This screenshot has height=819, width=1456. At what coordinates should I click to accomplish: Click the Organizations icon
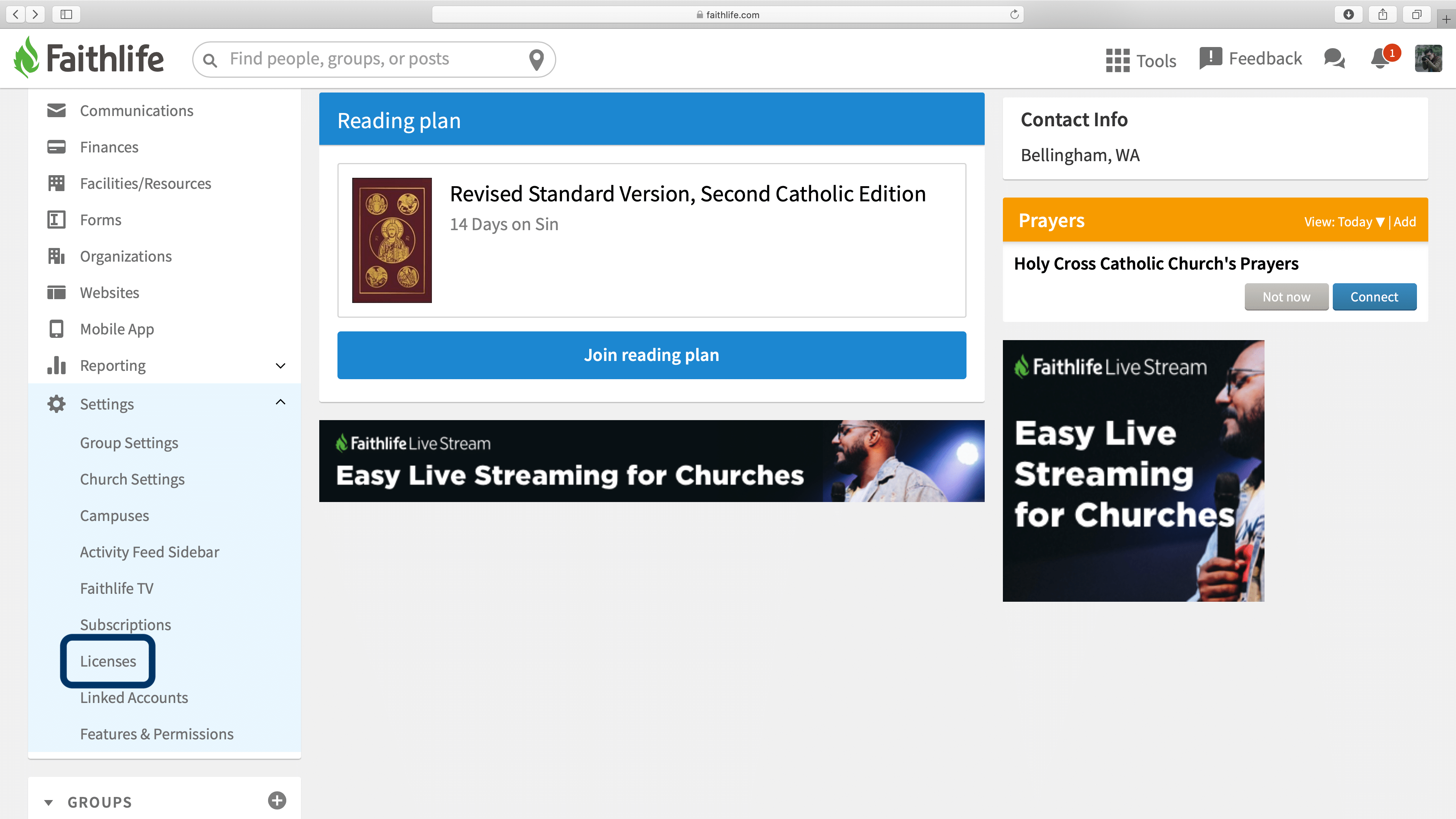click(x=56, y=256)
